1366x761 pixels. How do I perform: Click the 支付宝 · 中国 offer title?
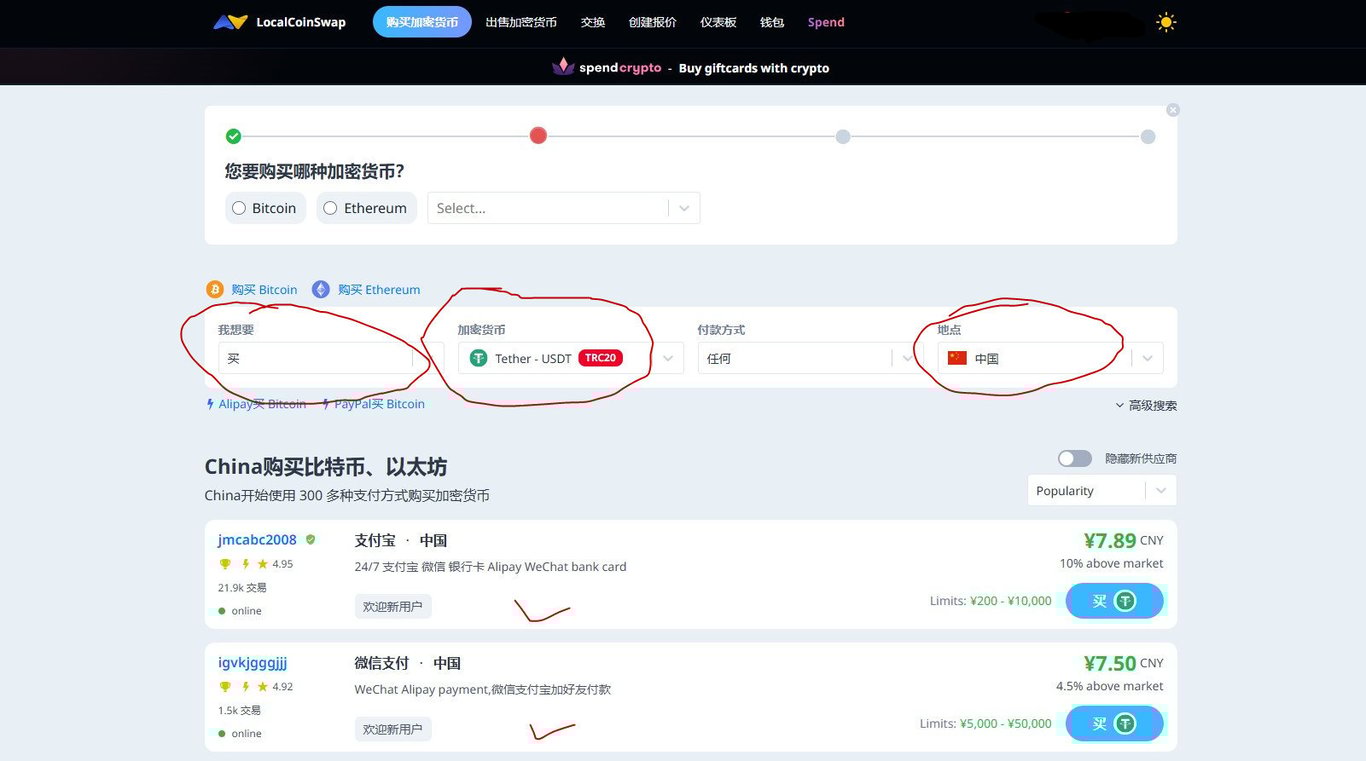[x=401, y=540]
